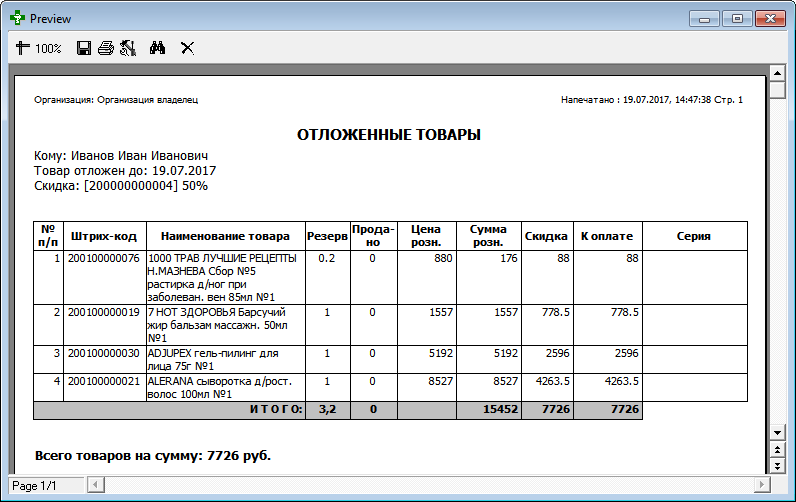This screenshot has height=502, width=796.
Task: Click the Кому: Иванов Иван Иванович line
Action: (x=121, y=156)
